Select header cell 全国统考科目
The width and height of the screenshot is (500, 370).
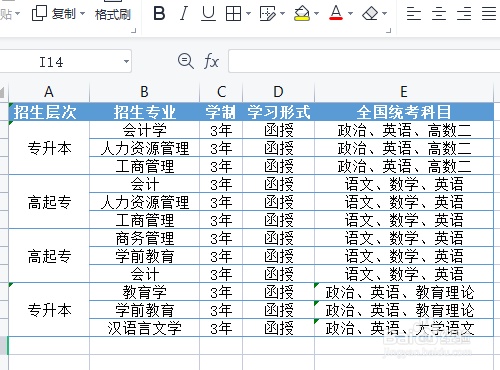404,112
